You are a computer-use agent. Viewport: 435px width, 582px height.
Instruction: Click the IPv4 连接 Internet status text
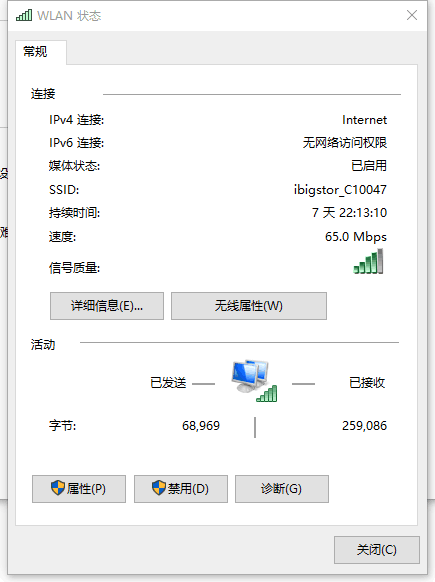(x=364, y=120)
